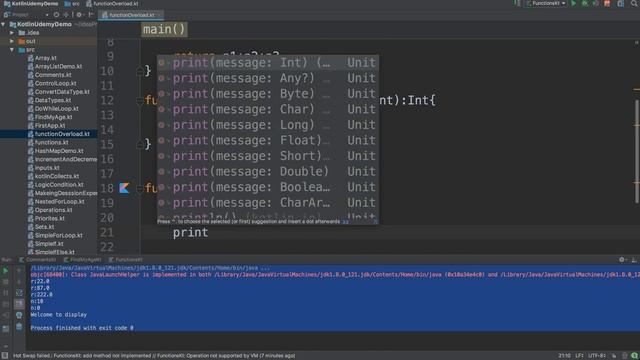Viewport: 640px width, 360px height.
Task: Rerun program from Run panel green arrow
Action: point(6,271)
